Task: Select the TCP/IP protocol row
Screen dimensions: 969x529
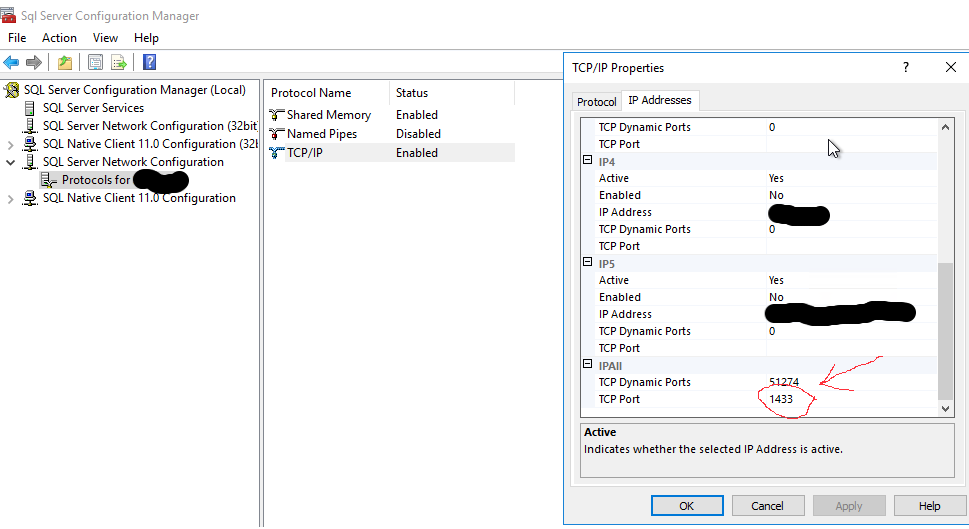Action: 392,153
